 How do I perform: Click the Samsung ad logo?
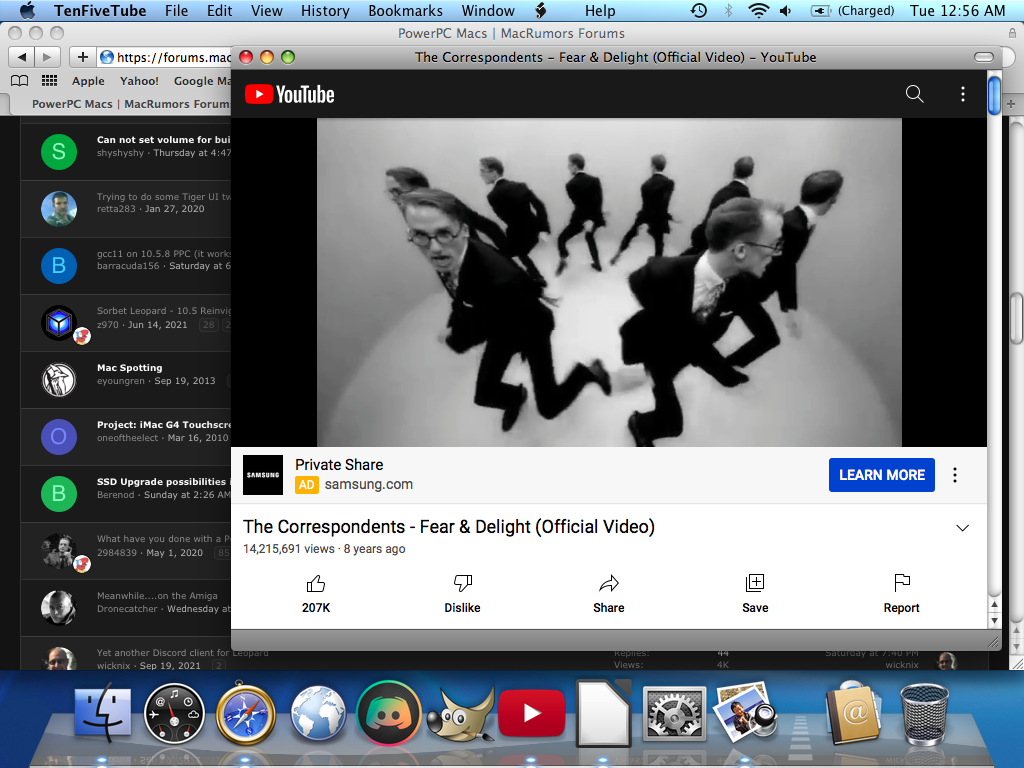(x=263, y=475)
